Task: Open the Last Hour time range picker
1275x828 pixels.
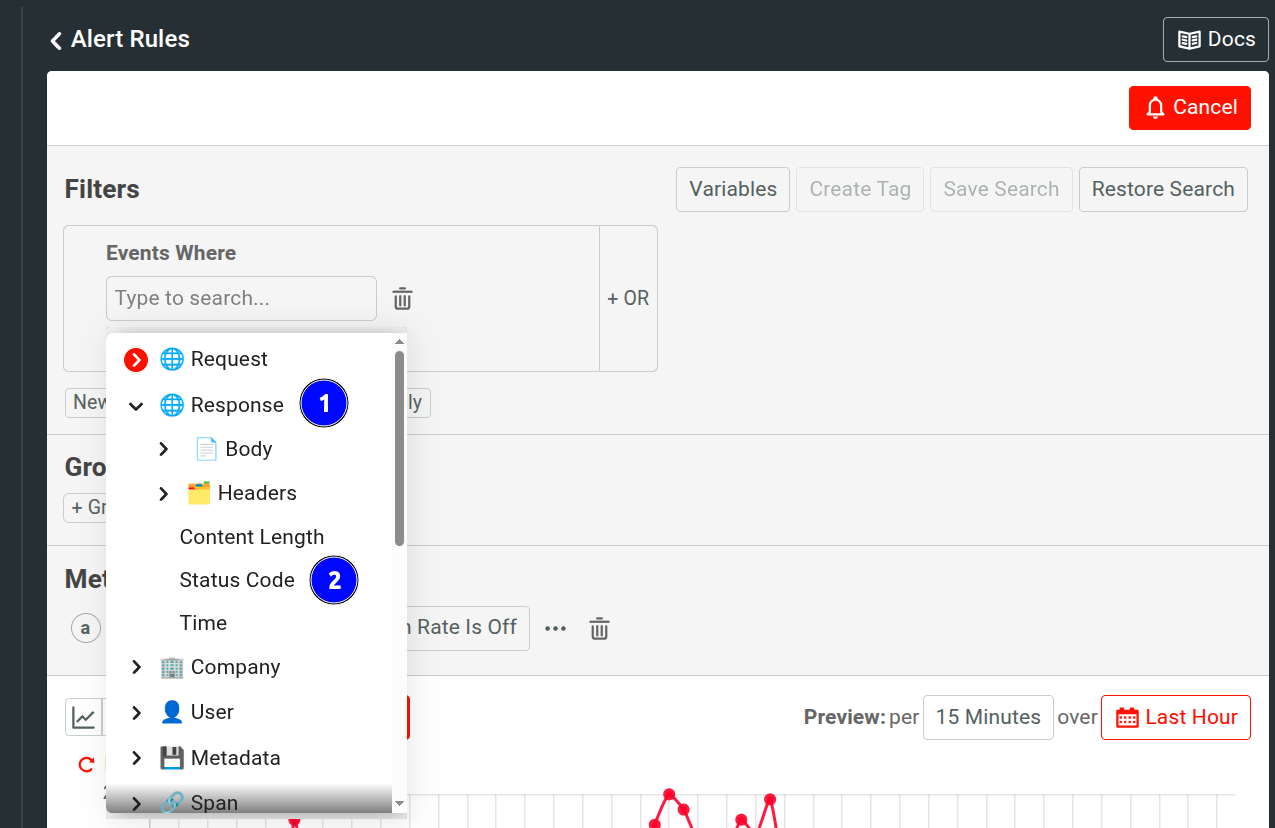Action: (1175, 717)
